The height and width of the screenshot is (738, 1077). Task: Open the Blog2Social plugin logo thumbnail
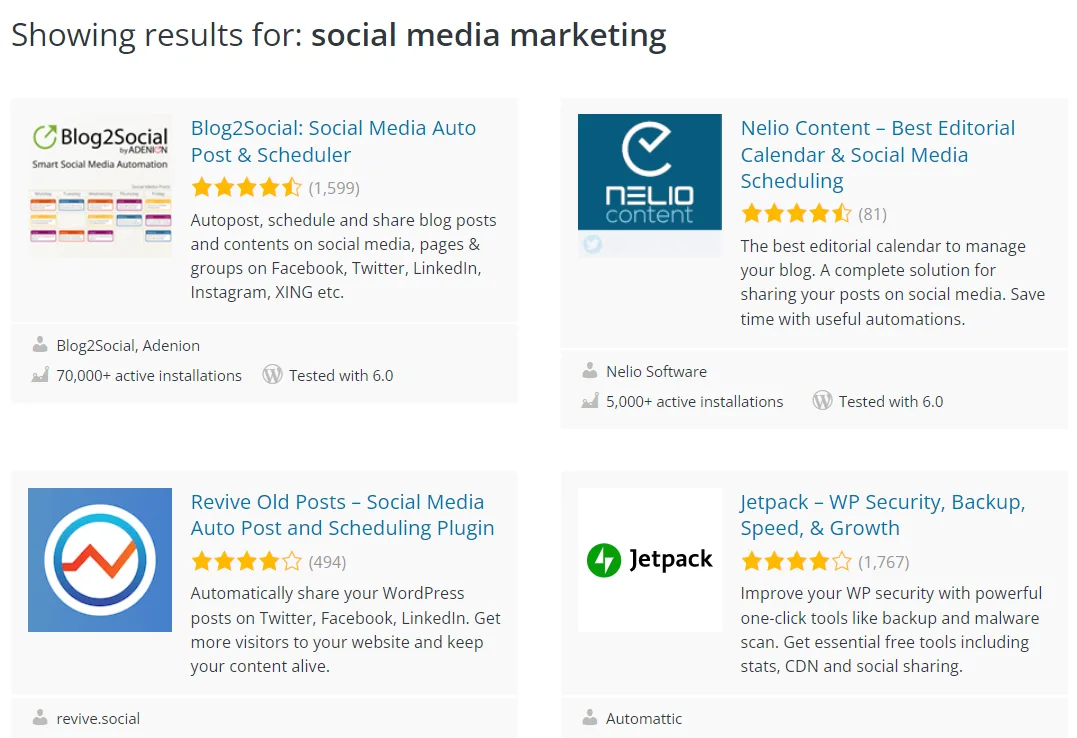(x=100, y=186)
